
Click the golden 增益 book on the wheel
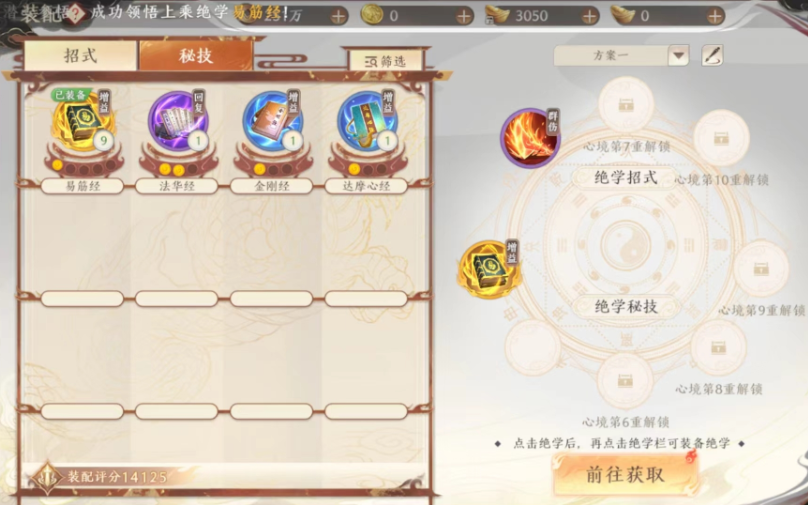click(489, 271)
